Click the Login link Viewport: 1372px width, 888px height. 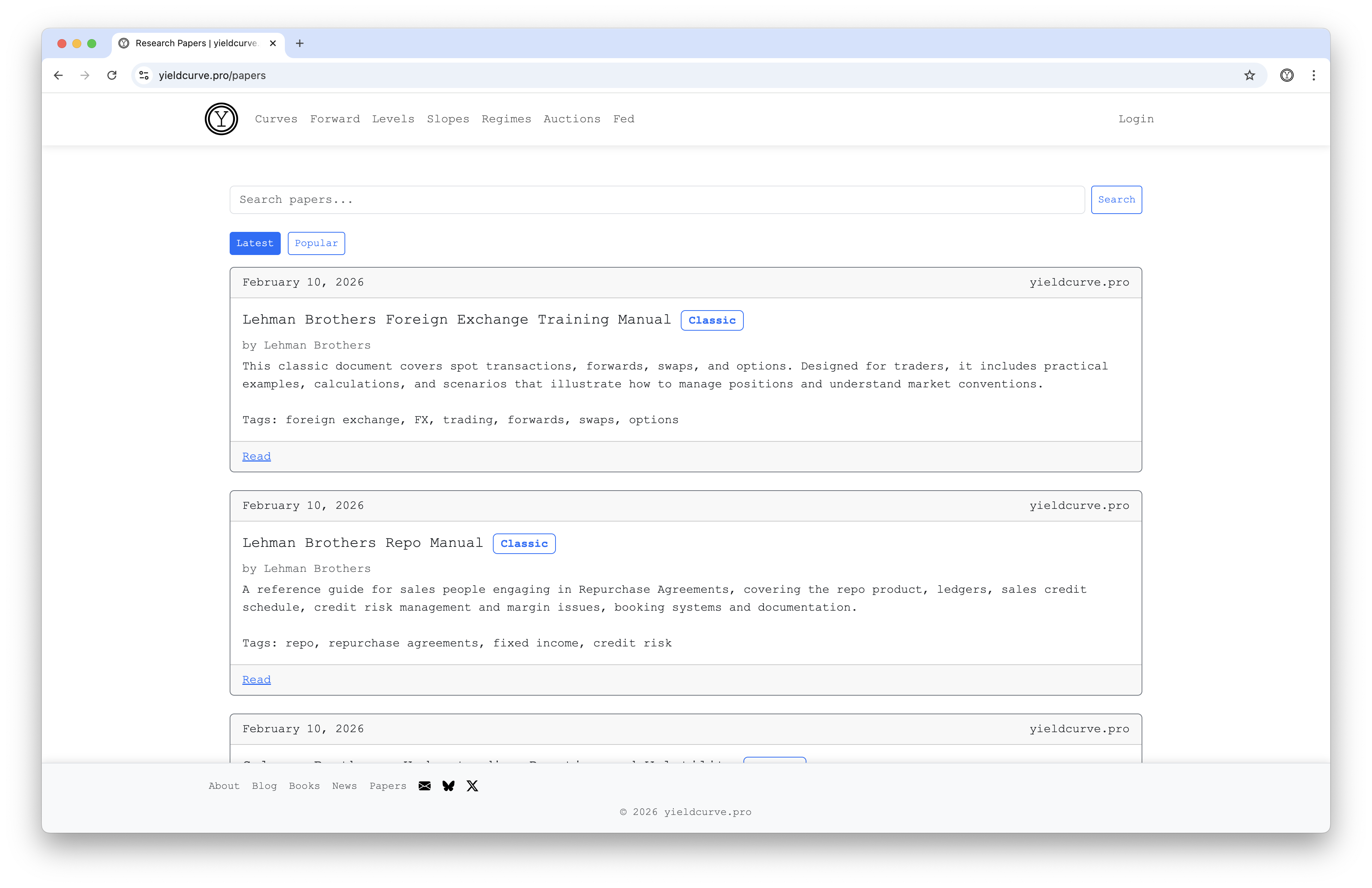1136,119
